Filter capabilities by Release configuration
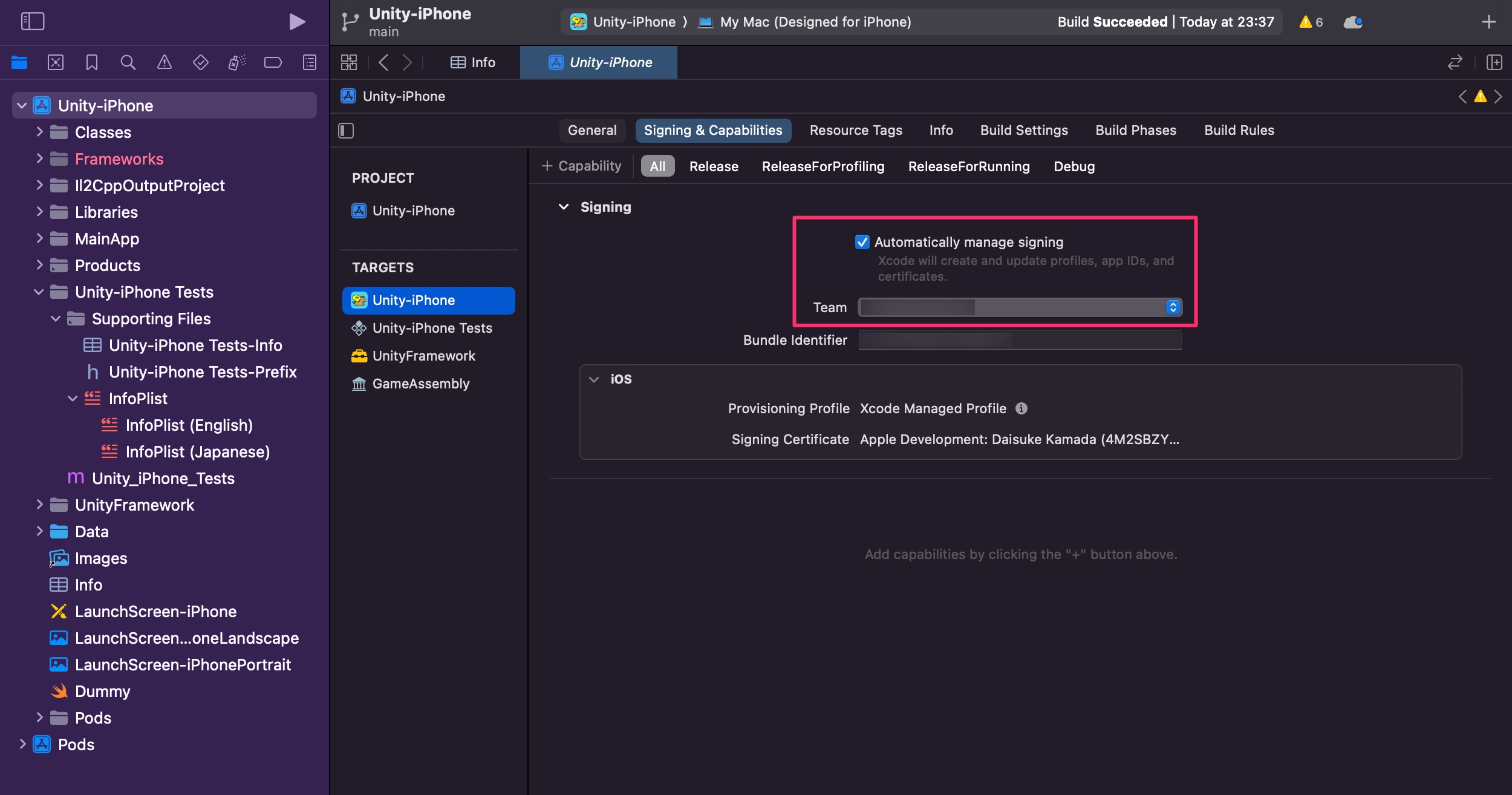The width and height of the screenshot is (1512, 795). [x=714, y=166]
